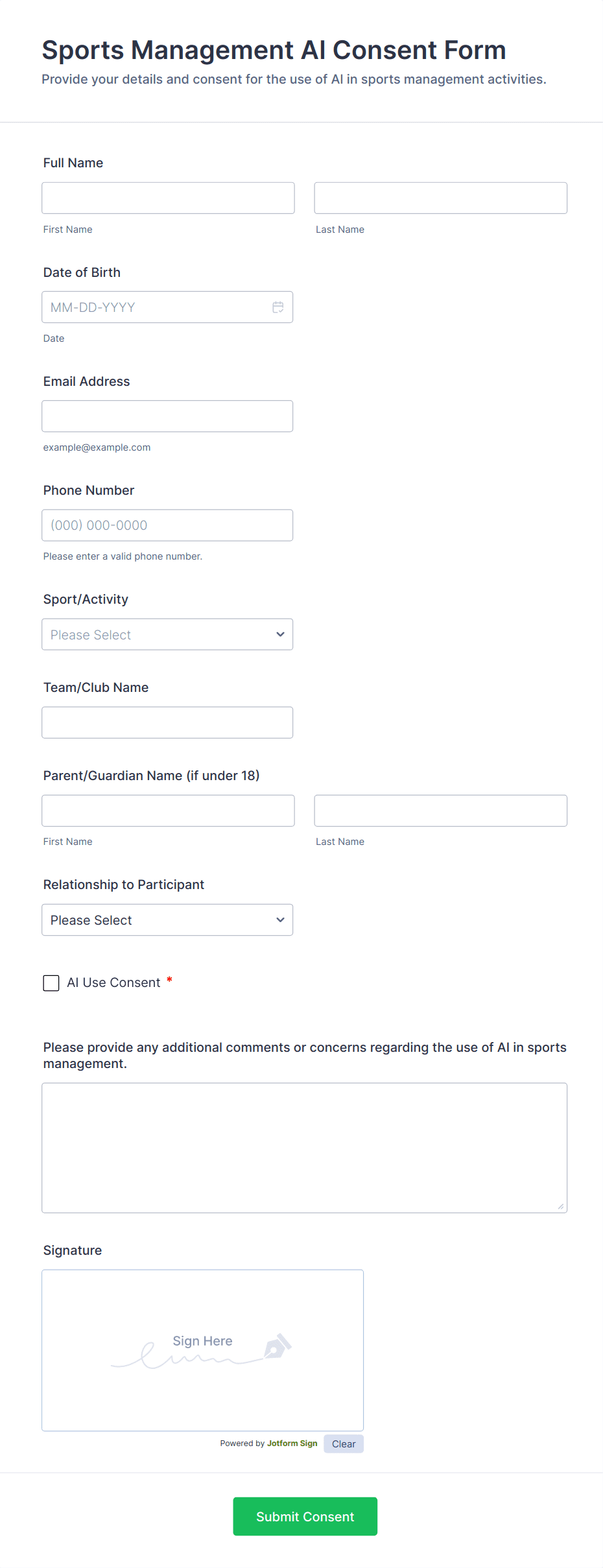Image resolution: width=603 pixels, height=1568 pixels.
Task: Open the Sport/Activity dropdown
Action: [x=167, y=635]
